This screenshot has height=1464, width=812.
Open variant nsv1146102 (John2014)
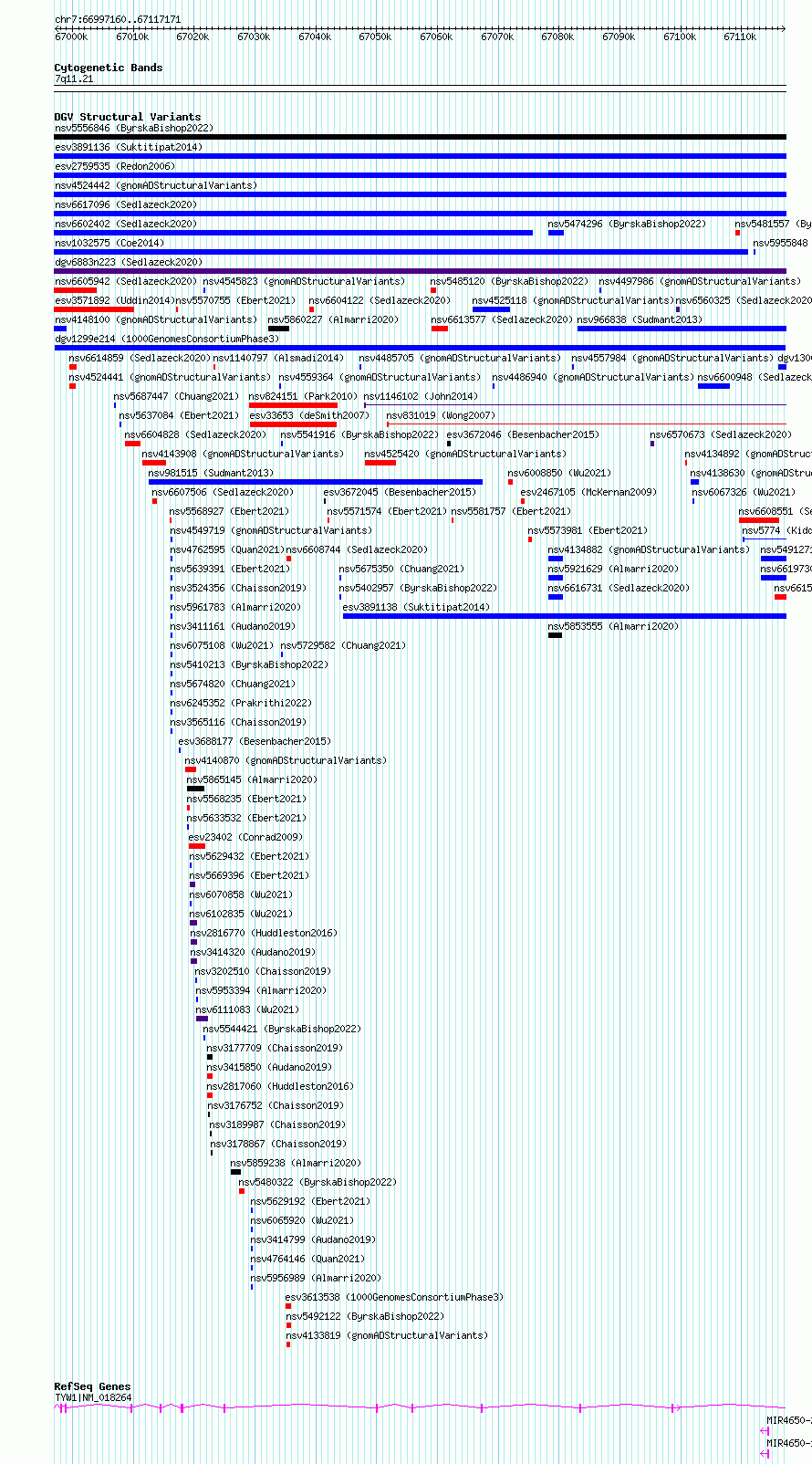(421, 396)
